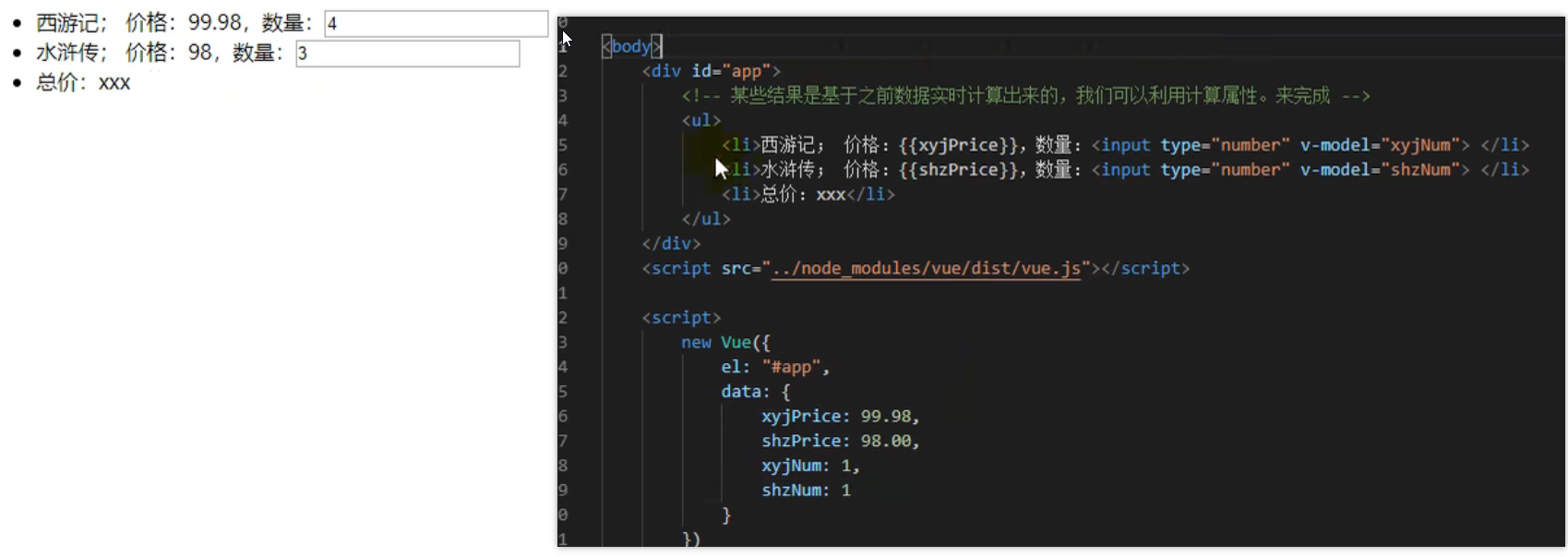The height and width of the screenshot is (557, 1568).
Task: Click the ../node_modules/vue/dist/vue.js path link
Action: (927, 269)
